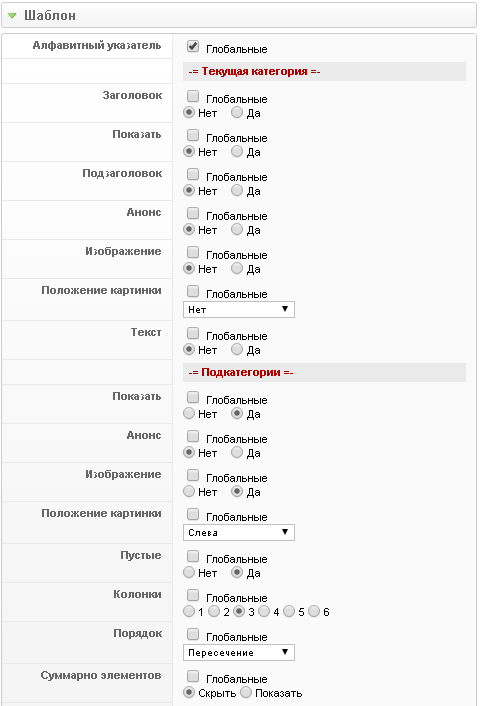
Task: Open the Положение картинки dropdown showing Нет
Action: (239, 309)
